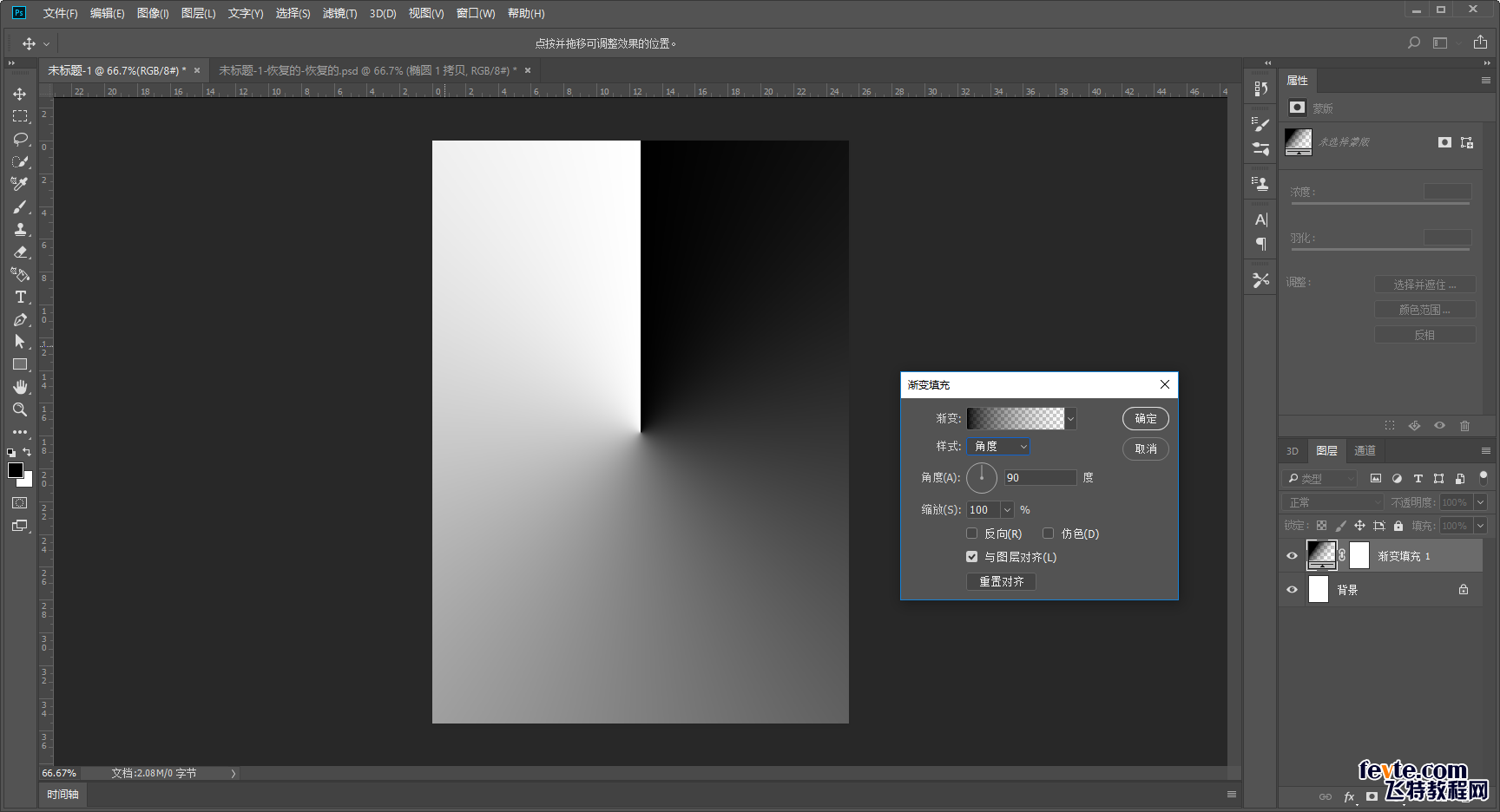Click the share icon in options bar
Image resolution: width=1500 pixels, height=812 pixels.
[1481, 43]
